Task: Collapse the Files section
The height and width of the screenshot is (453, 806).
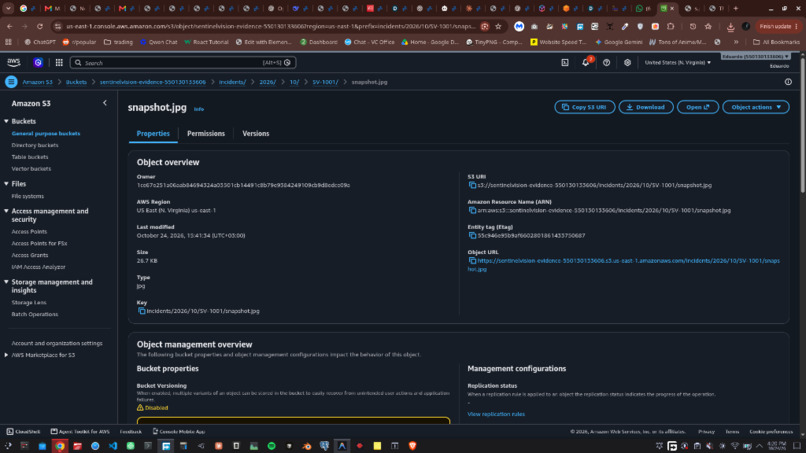Action: pyautogui.click(x=6, y=184)
